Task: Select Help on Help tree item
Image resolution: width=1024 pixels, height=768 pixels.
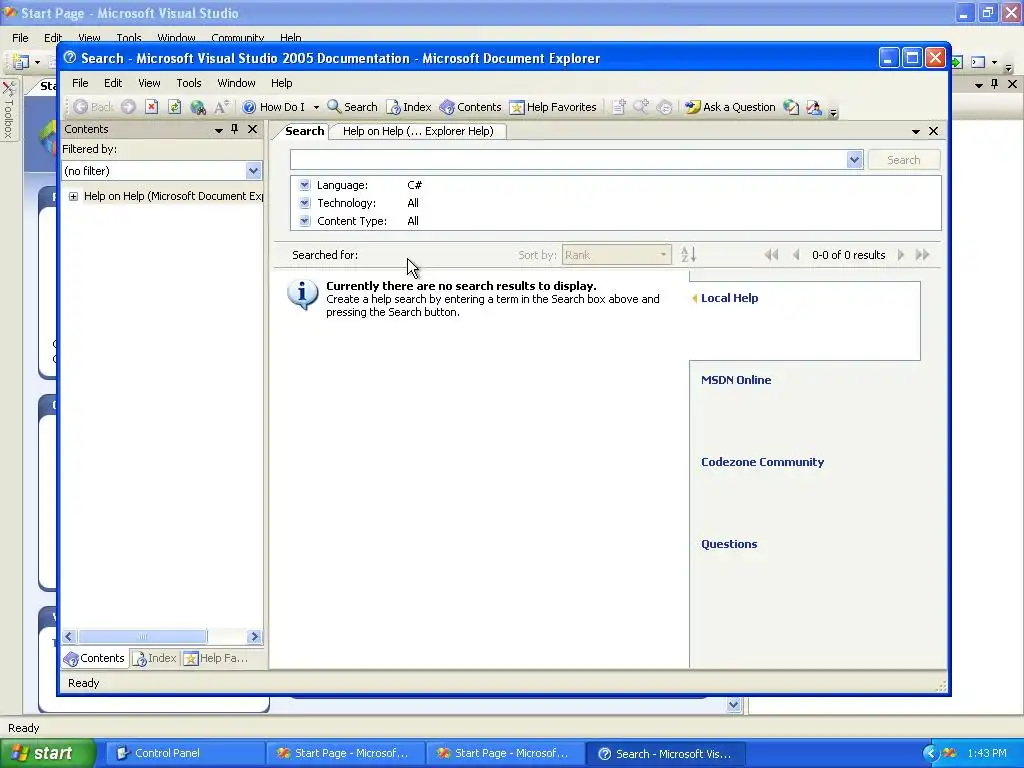Action: [x=173, y=196]
